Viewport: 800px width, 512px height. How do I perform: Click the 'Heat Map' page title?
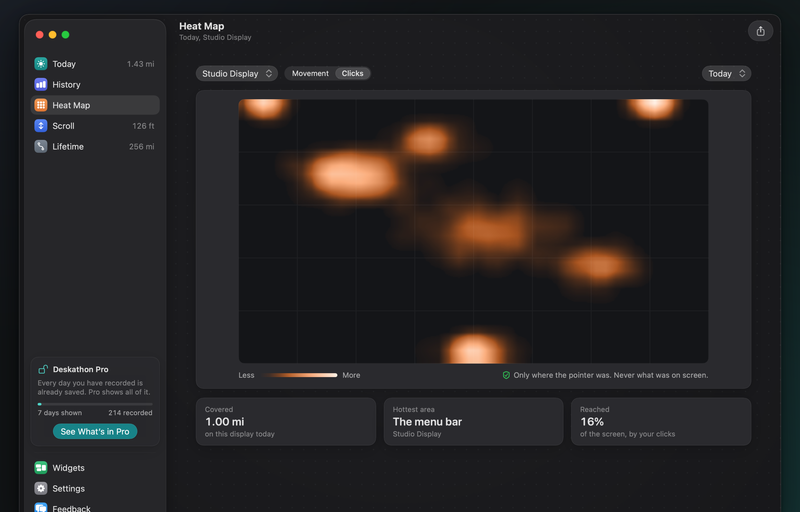click(x=202, y=26)
